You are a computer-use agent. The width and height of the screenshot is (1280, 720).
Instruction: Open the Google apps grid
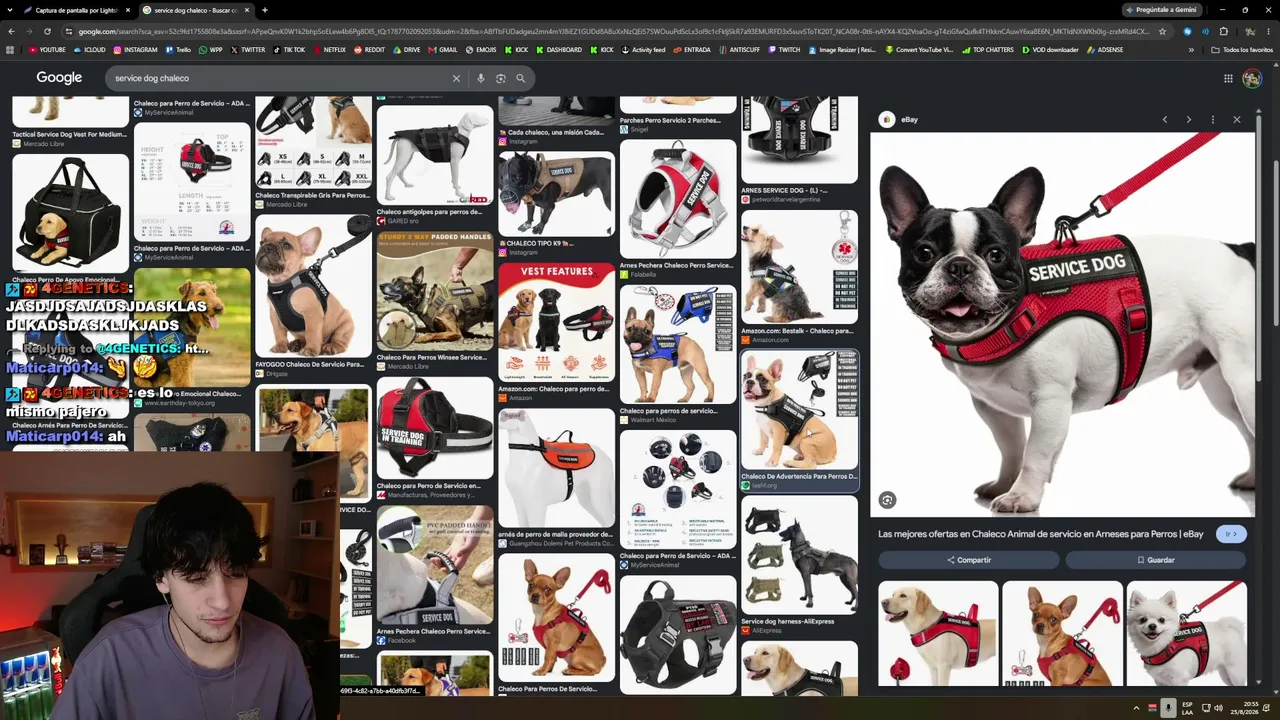[1228, 78]
